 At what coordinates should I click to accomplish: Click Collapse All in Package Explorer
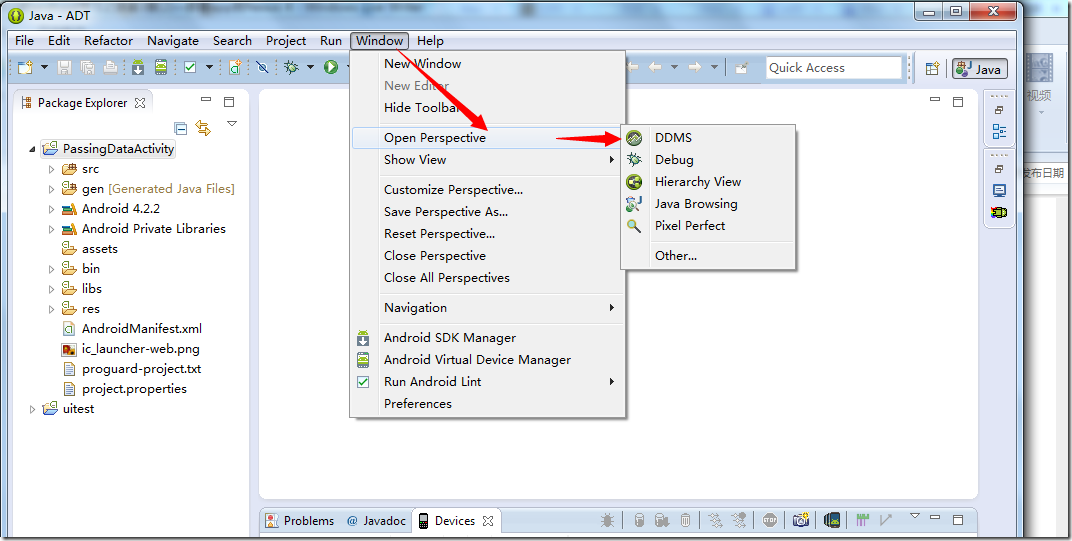pos(180,128)
